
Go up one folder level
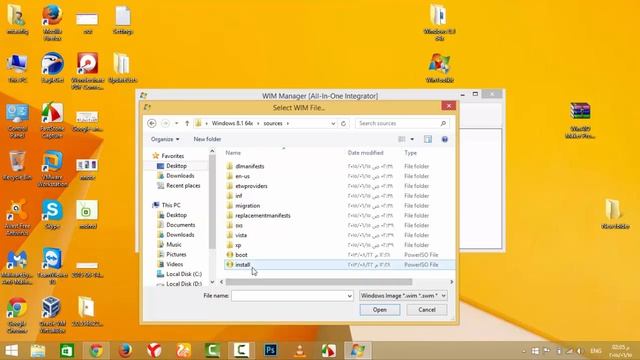[187, 123]
